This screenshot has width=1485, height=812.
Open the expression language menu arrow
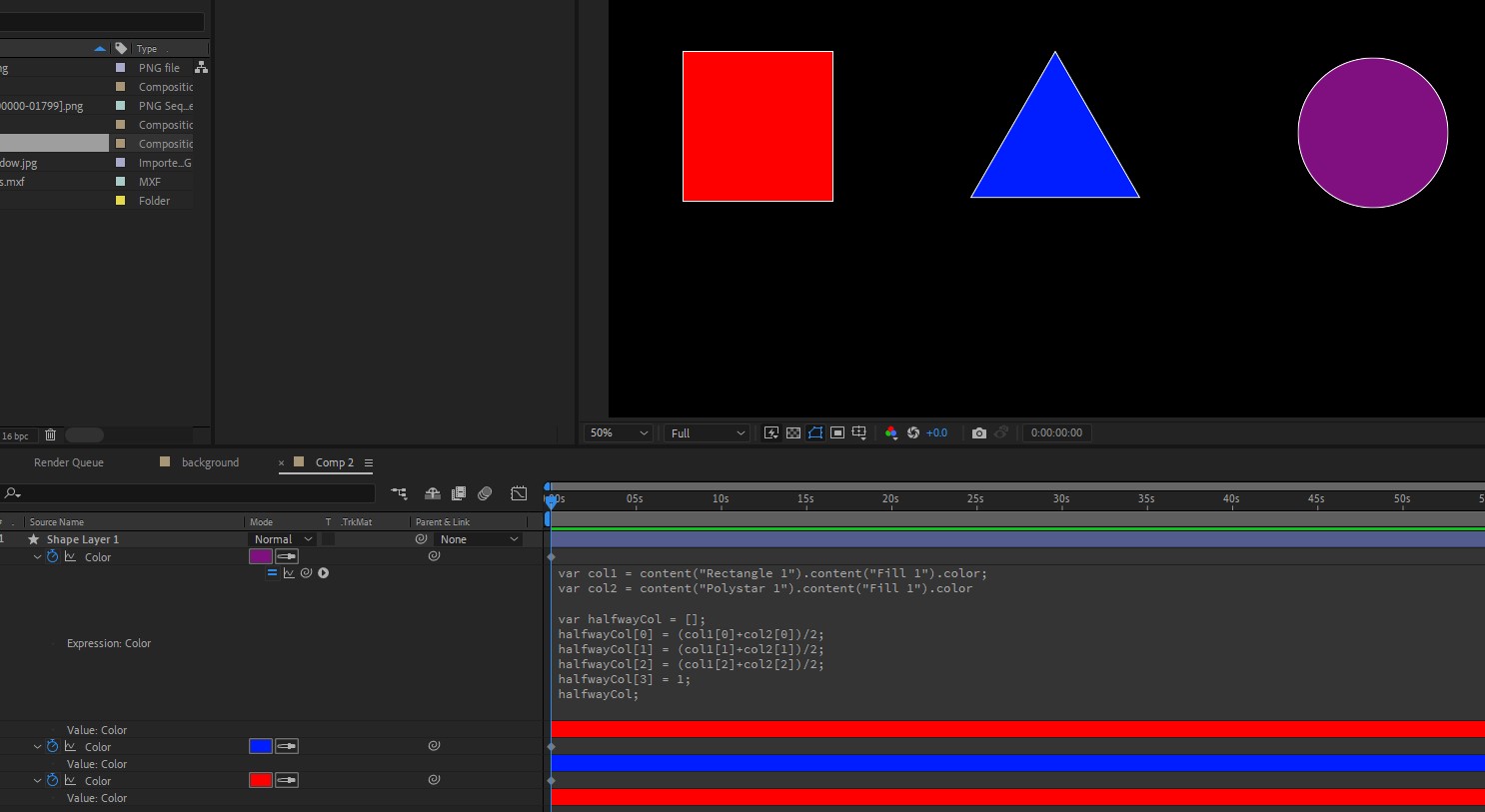click(323, 572)
